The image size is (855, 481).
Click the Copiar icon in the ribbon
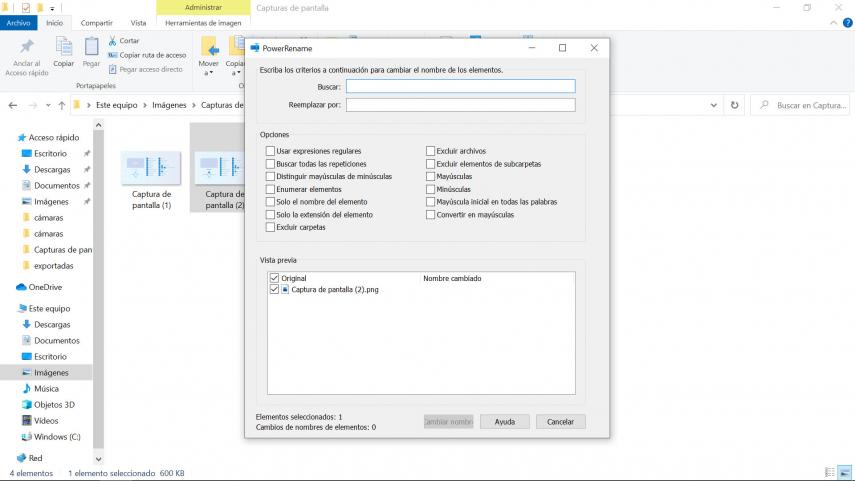coord(63,46)
